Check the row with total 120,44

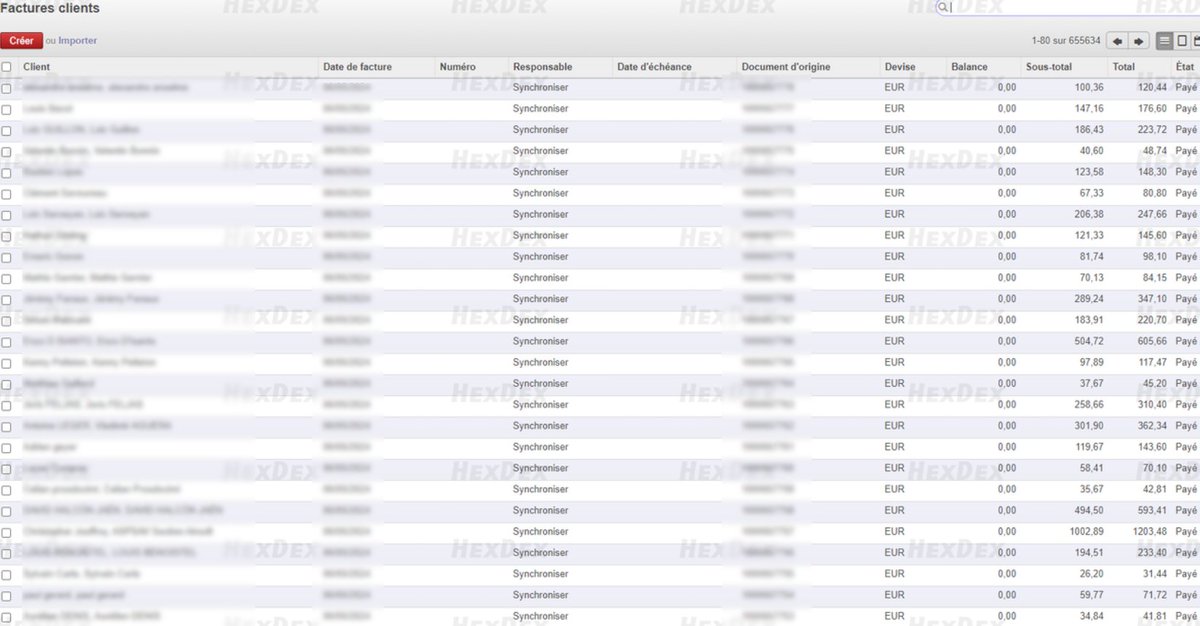click(x=7, y=88)
